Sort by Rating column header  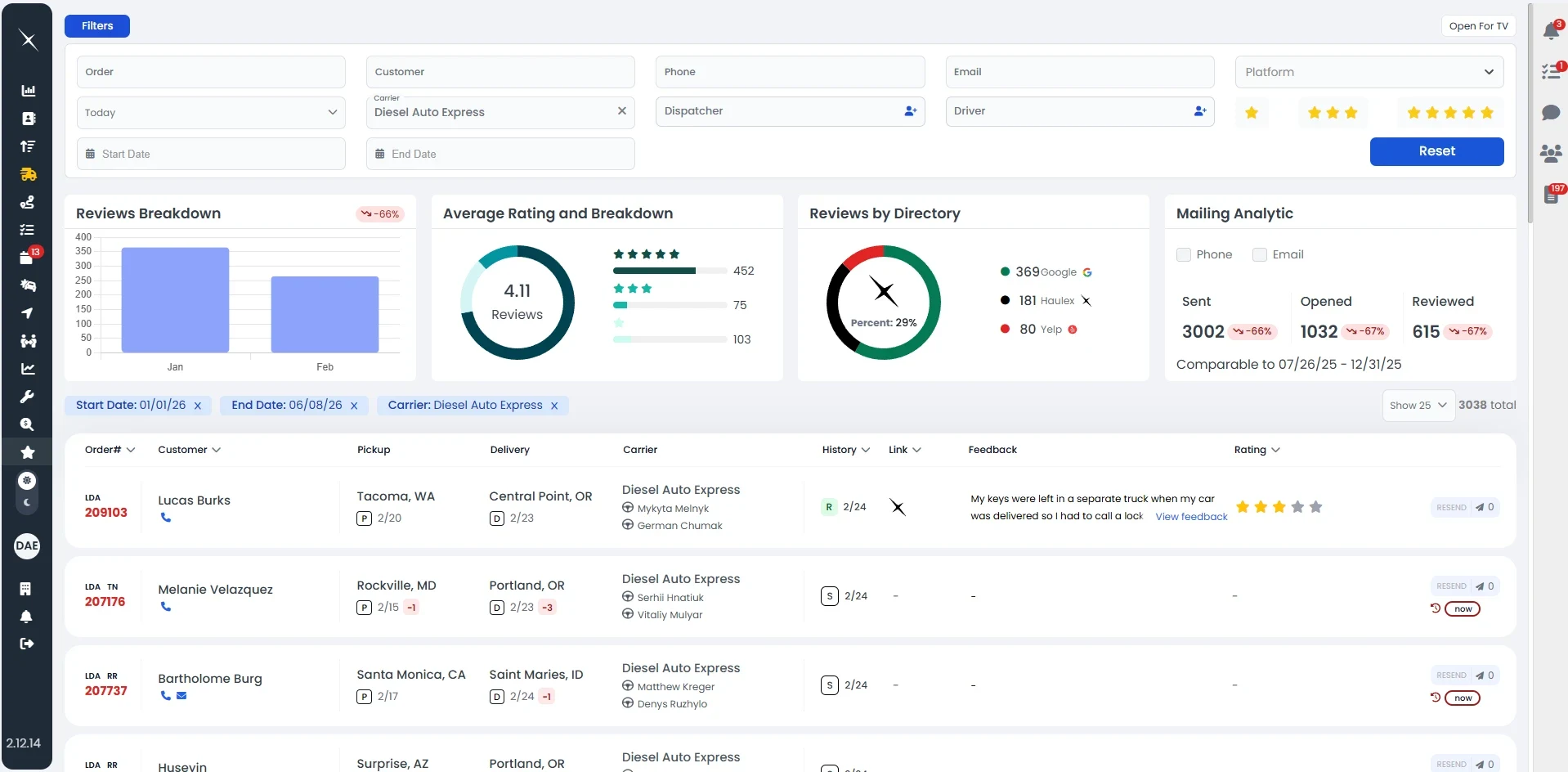[1257, 450]
